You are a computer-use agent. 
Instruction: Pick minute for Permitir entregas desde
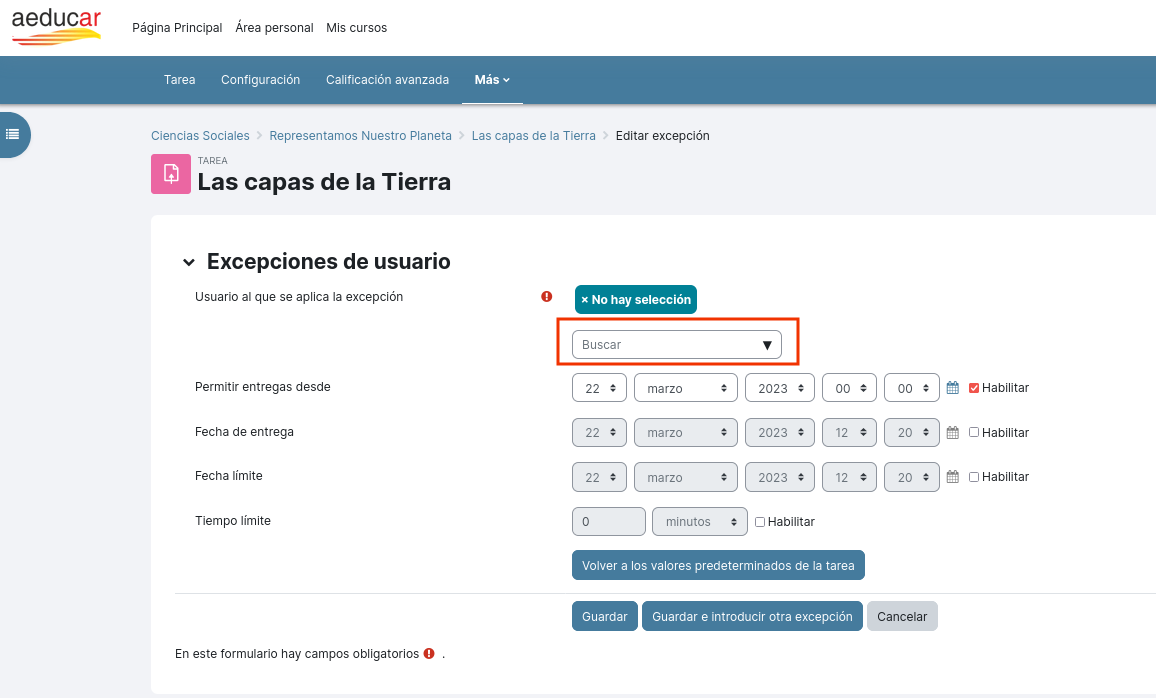pos(912,388)
